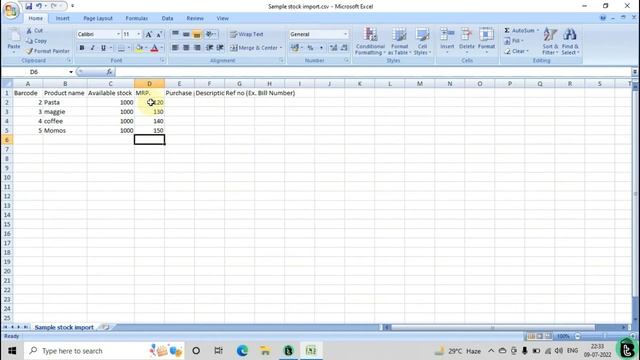This screenshot has height=360, width=640.
Task: Align text left
Action: (x=175, y=48)
